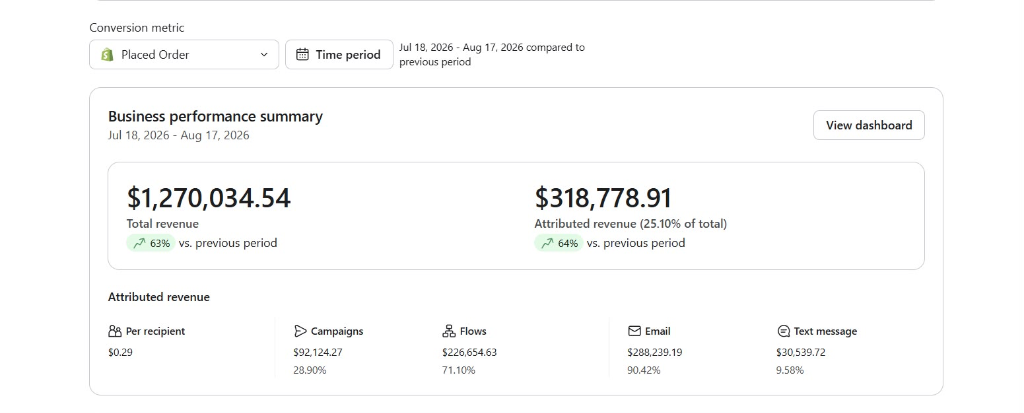The image size is (1024, 413).
Task: Click the calendar icon on Time period
Action: tap(302, 55)
